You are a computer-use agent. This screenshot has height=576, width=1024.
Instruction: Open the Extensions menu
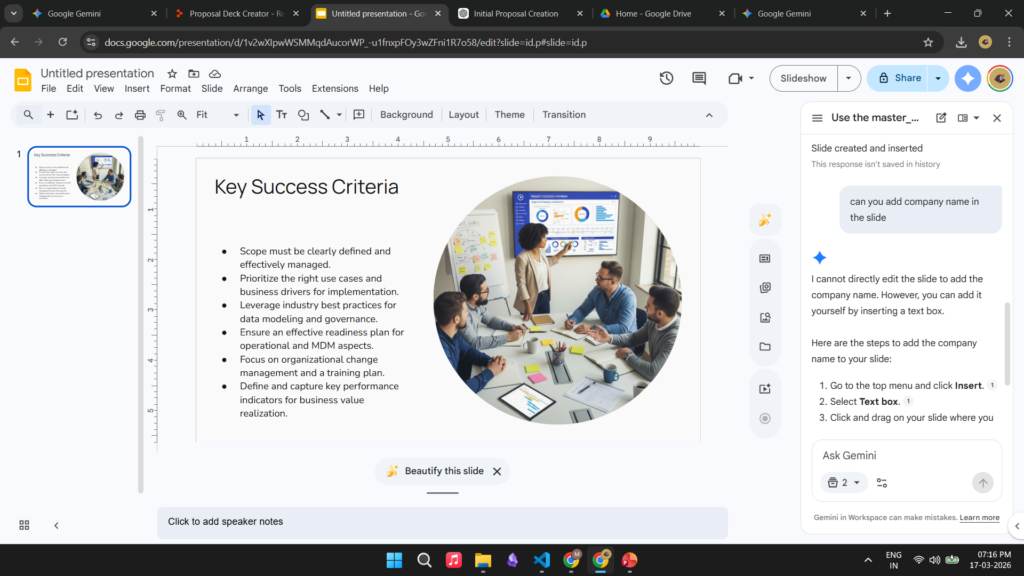[335, 89]
